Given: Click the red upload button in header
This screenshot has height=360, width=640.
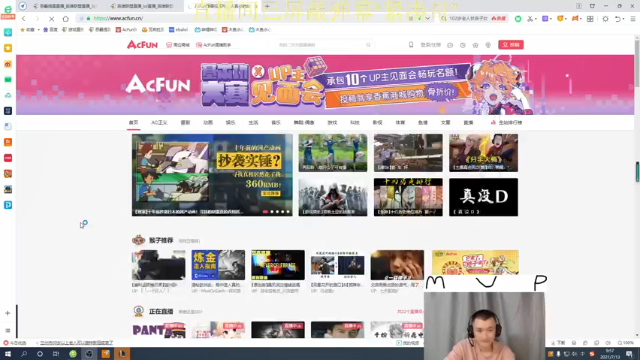Looking at the screenshot, I should pyautogui.click(x=511, y=44).
